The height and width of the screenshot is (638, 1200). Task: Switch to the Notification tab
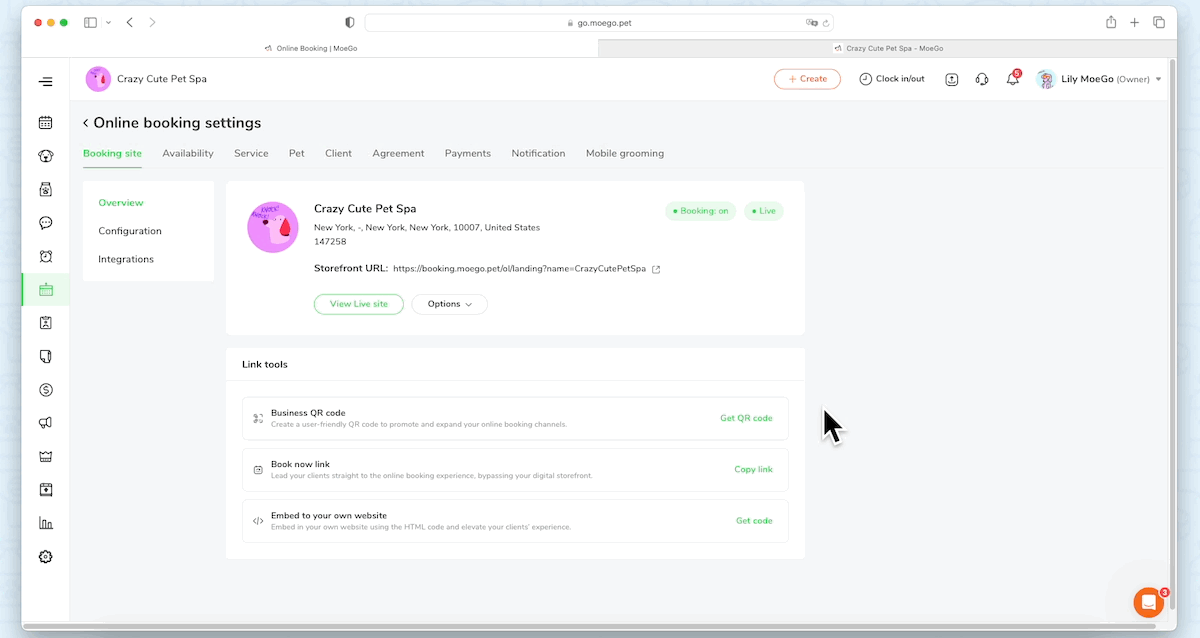(x=538, y=153)
